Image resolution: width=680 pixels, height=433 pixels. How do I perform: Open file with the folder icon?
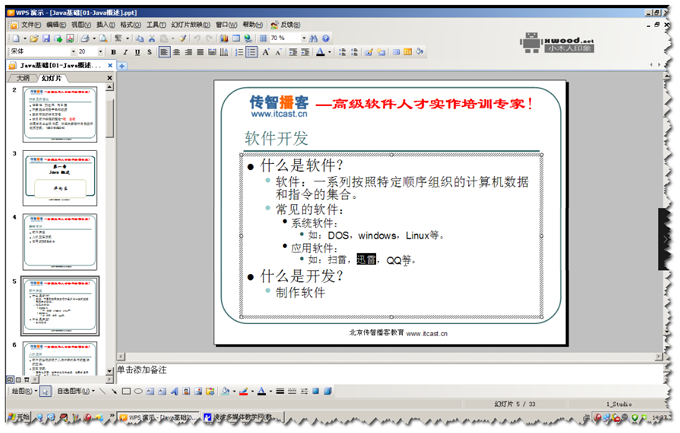(34, 39)
